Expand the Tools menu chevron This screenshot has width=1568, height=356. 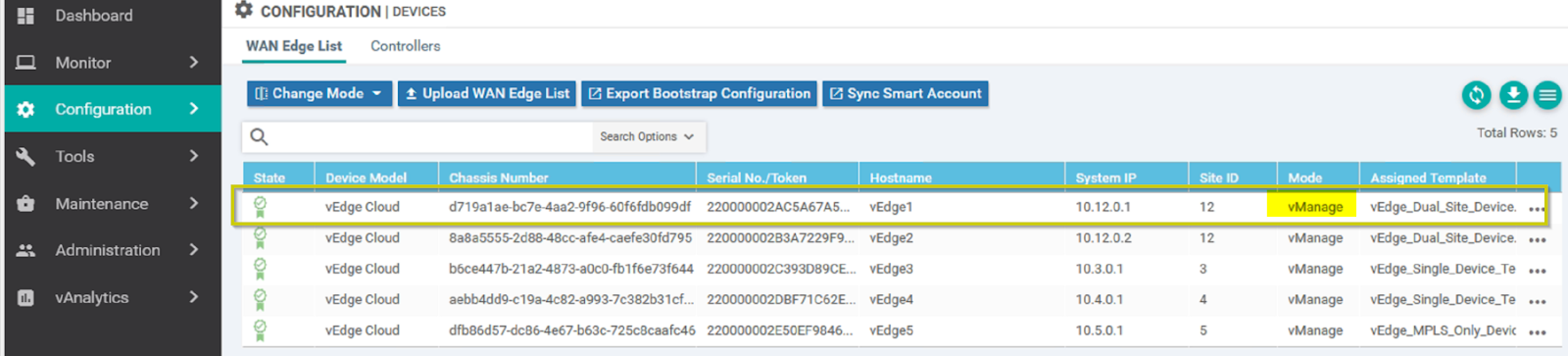pos(194,156)
